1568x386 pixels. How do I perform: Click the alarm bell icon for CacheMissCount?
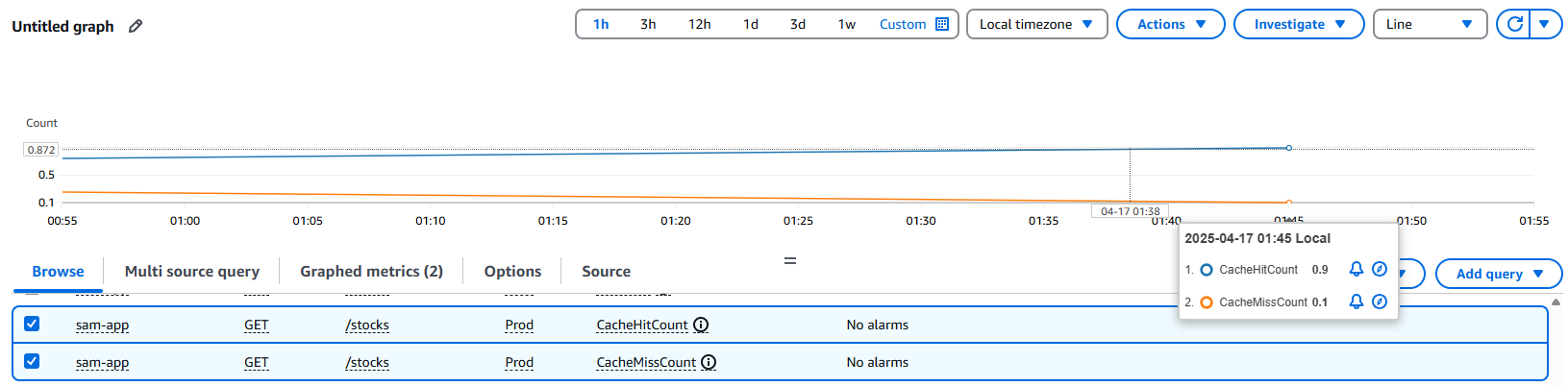pyautogui.click(x=1356, y=302)
